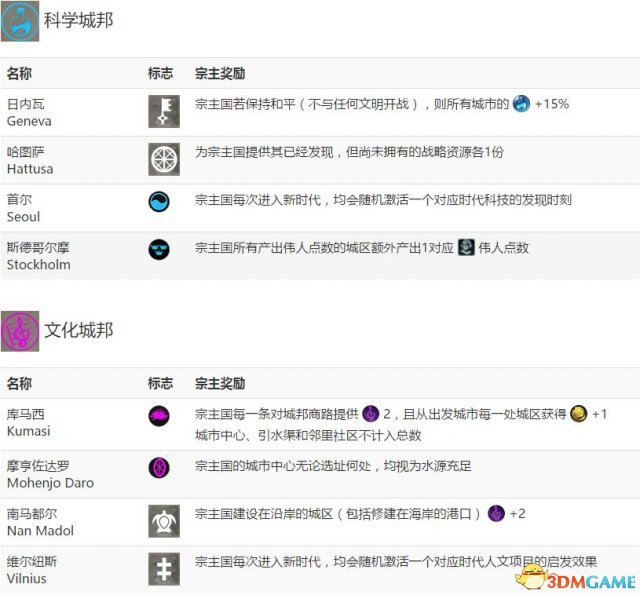Screen dimensions: 640x595
Task: Click the blue science icon in Geneva row
Action: (x=521, y=104)
